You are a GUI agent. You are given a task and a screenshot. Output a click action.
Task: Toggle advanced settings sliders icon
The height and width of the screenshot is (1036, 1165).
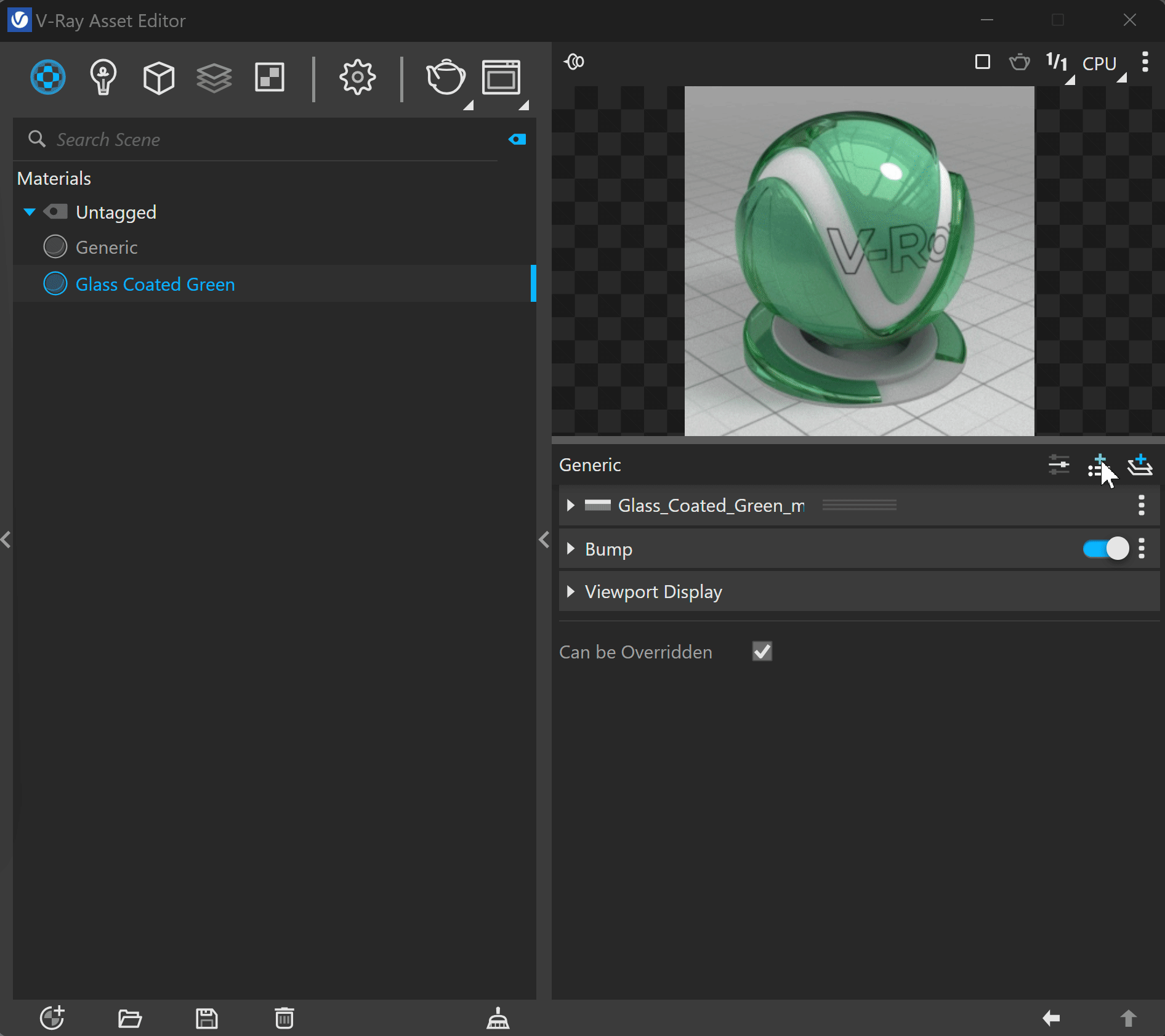point(1059,464)
